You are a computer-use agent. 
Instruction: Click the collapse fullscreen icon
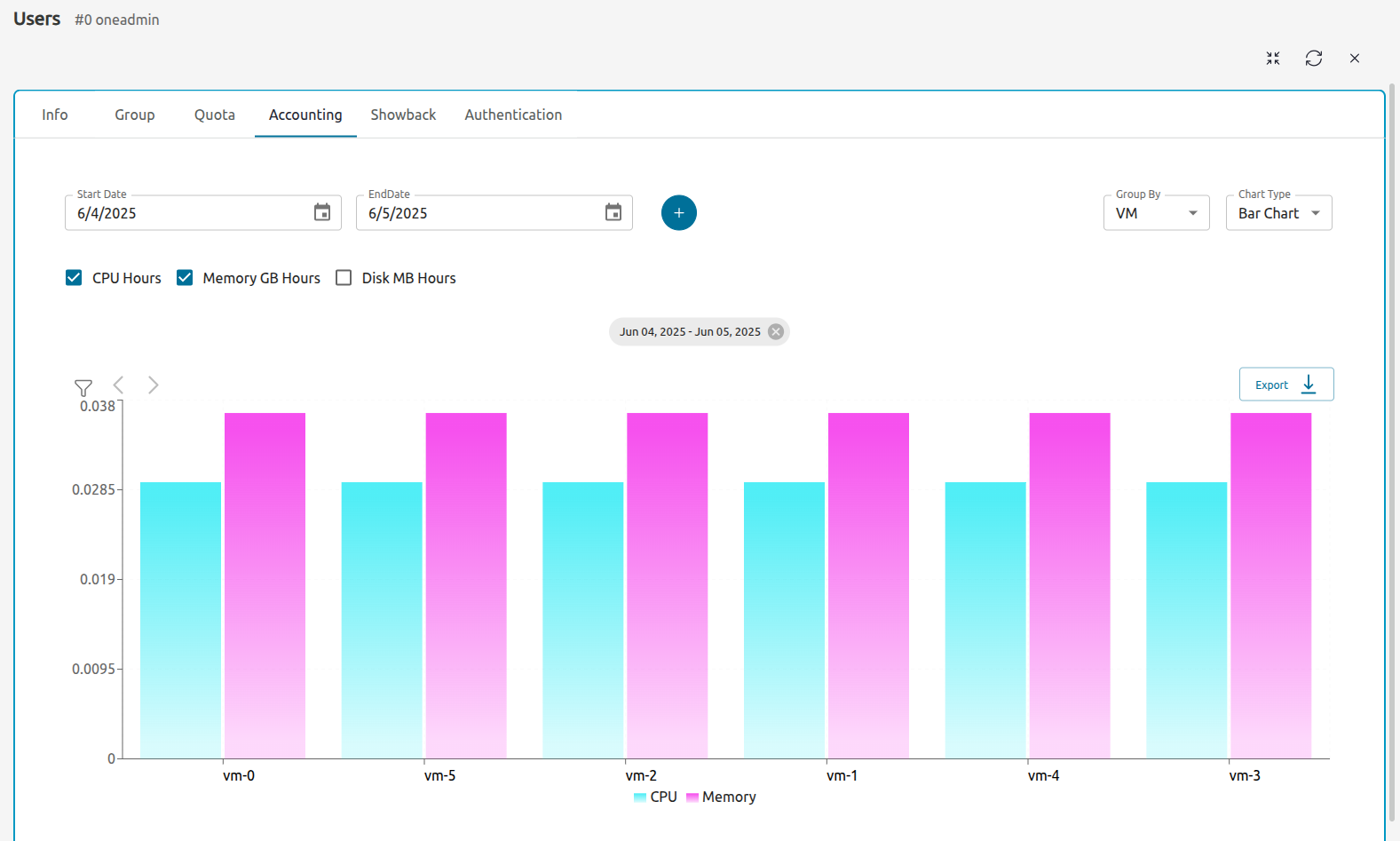(x=1272, y=59)
